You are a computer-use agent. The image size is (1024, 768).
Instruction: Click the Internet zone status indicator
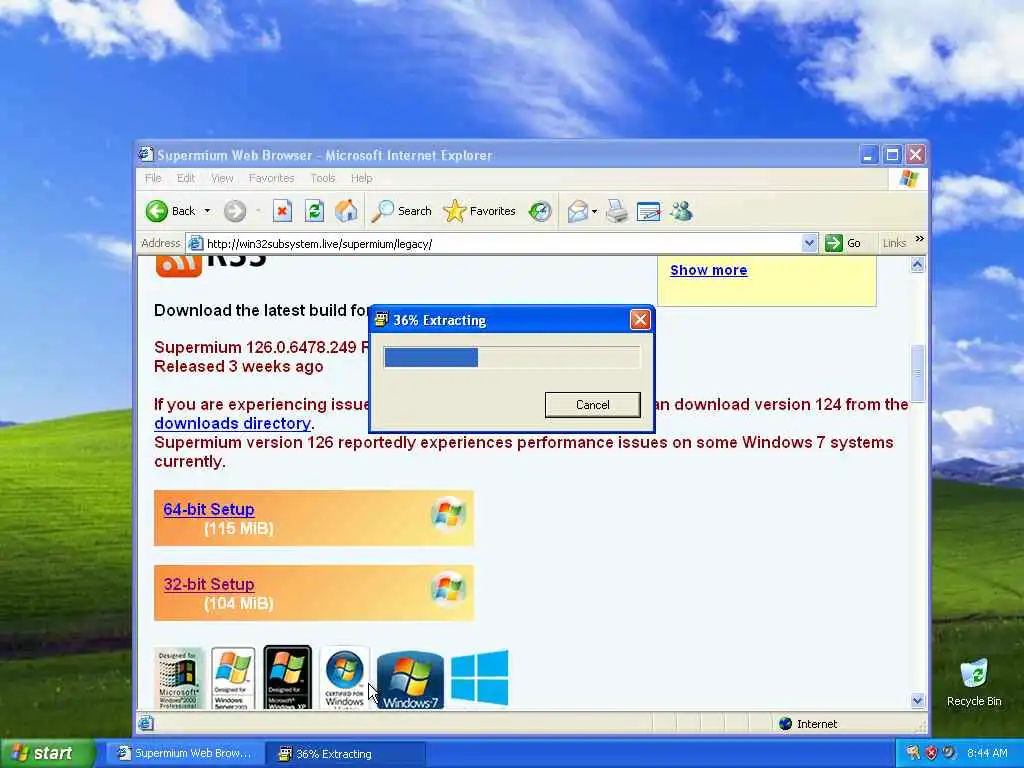pyautogui.click(x=808, y=724)
